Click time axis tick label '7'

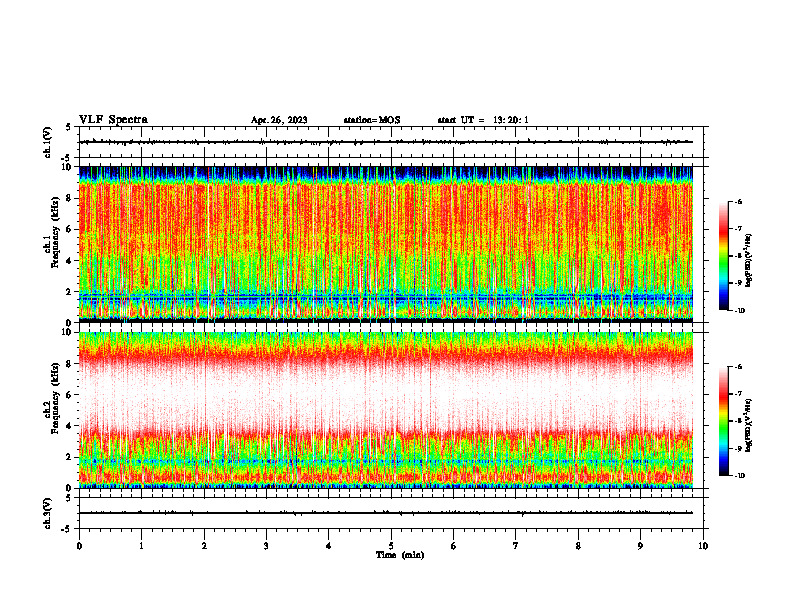click(516, 546)
